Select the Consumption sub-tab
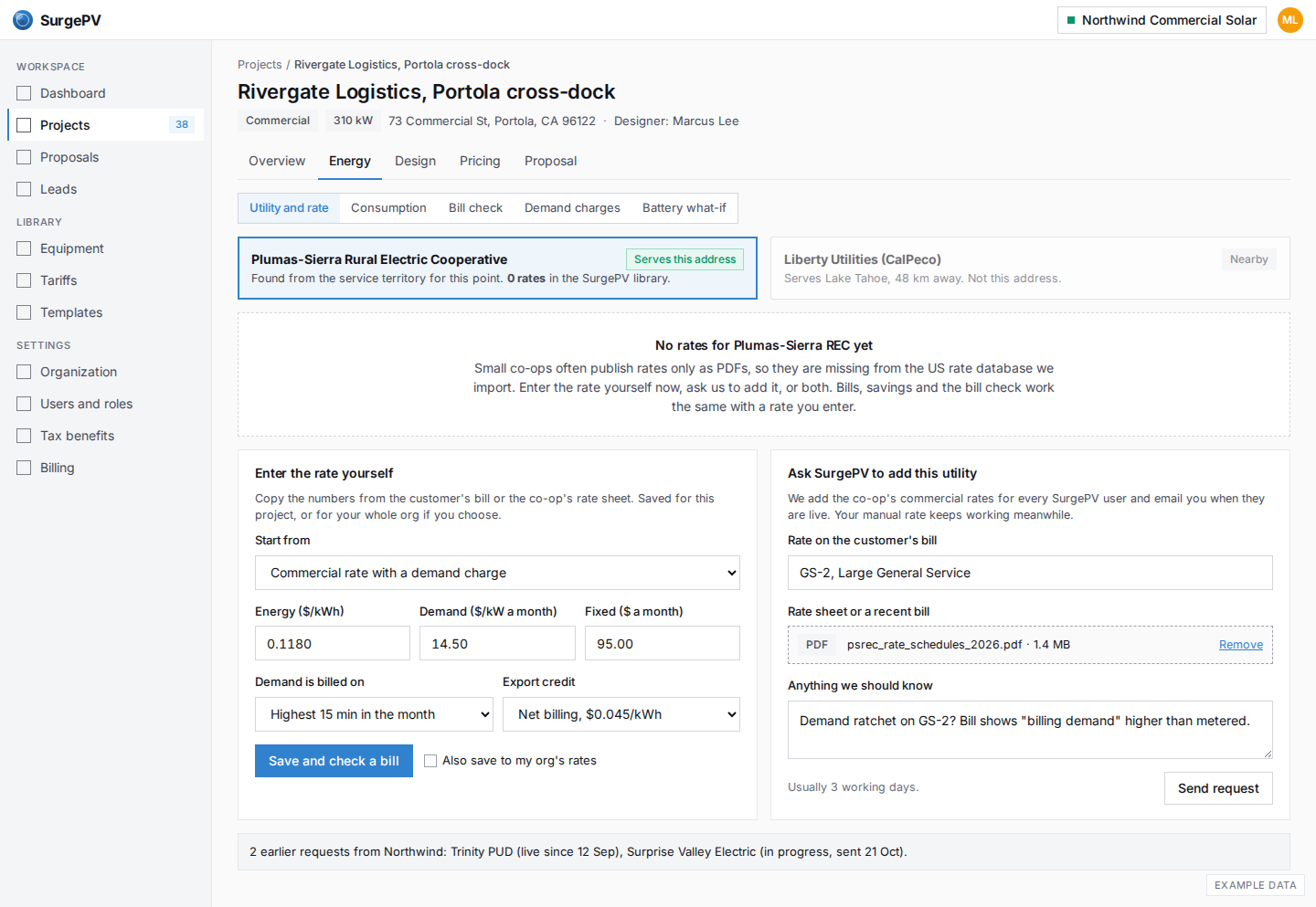The width and height of the screenshot is (1316, 907). [x=388, y=208]
